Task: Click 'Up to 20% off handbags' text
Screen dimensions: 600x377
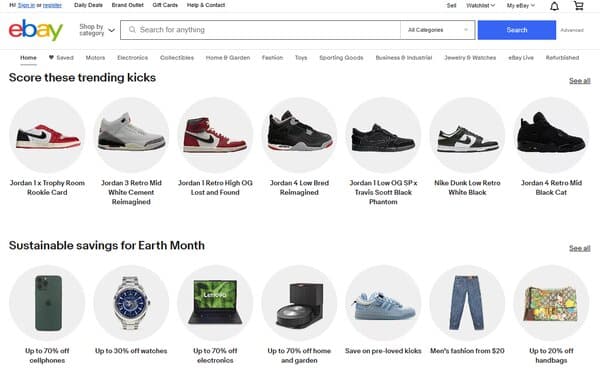Action: point(551,356)
